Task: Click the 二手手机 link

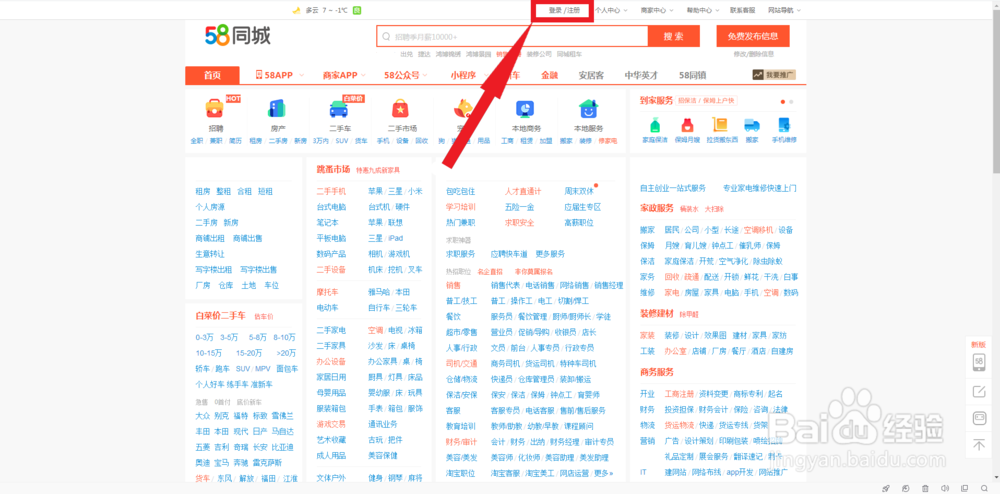Action: coord(331,191)
